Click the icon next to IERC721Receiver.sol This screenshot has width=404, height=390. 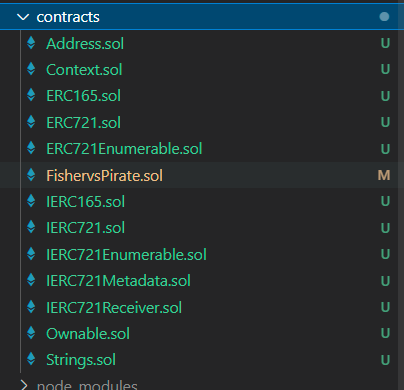31,307
